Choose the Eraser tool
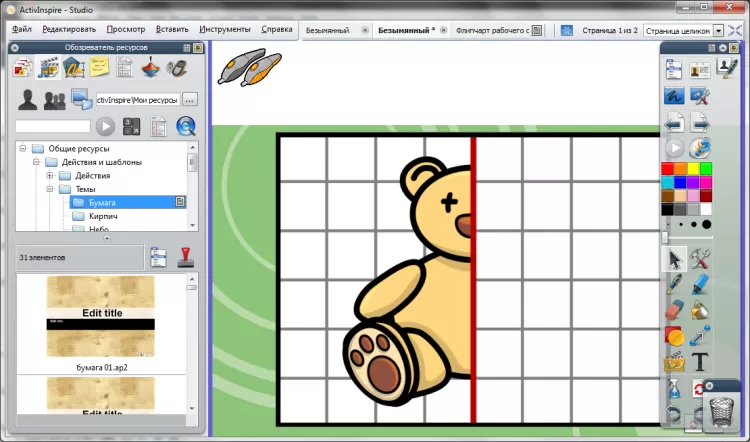The width and height of the screenshot is (750, 442). click(675, 309)
